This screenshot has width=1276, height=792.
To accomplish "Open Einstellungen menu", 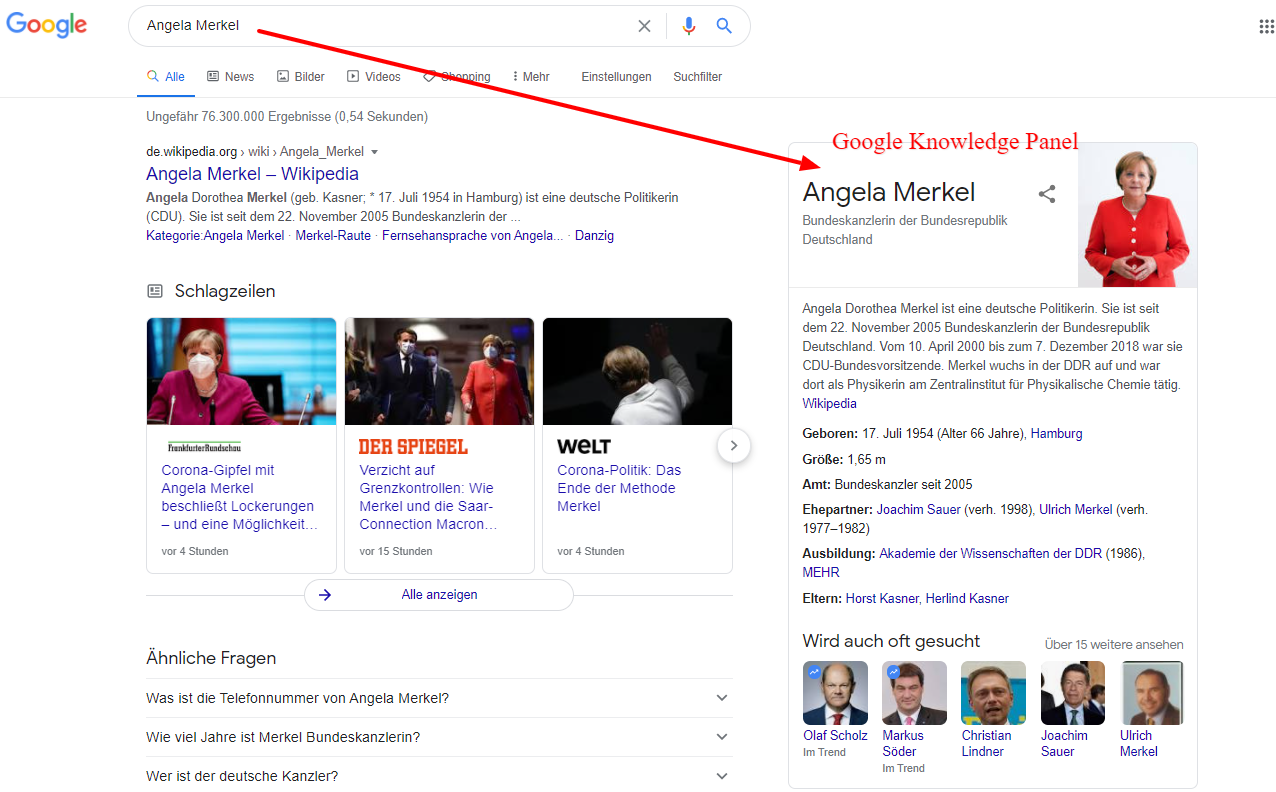I will [x=616, y=77].
